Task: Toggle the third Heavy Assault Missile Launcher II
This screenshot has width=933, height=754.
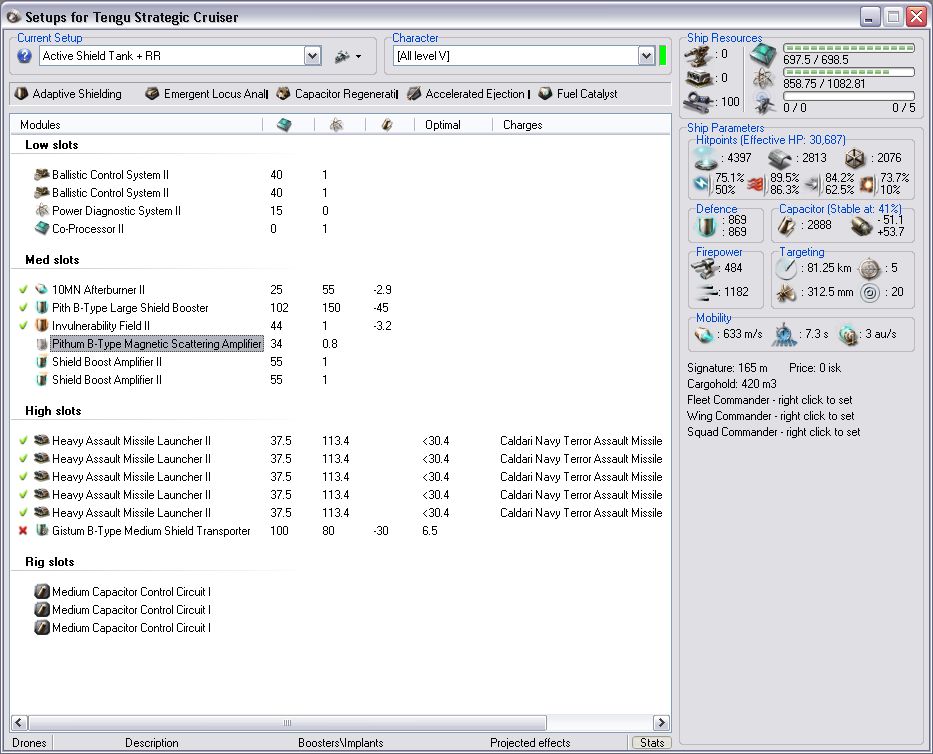Action: coord(23,477)
